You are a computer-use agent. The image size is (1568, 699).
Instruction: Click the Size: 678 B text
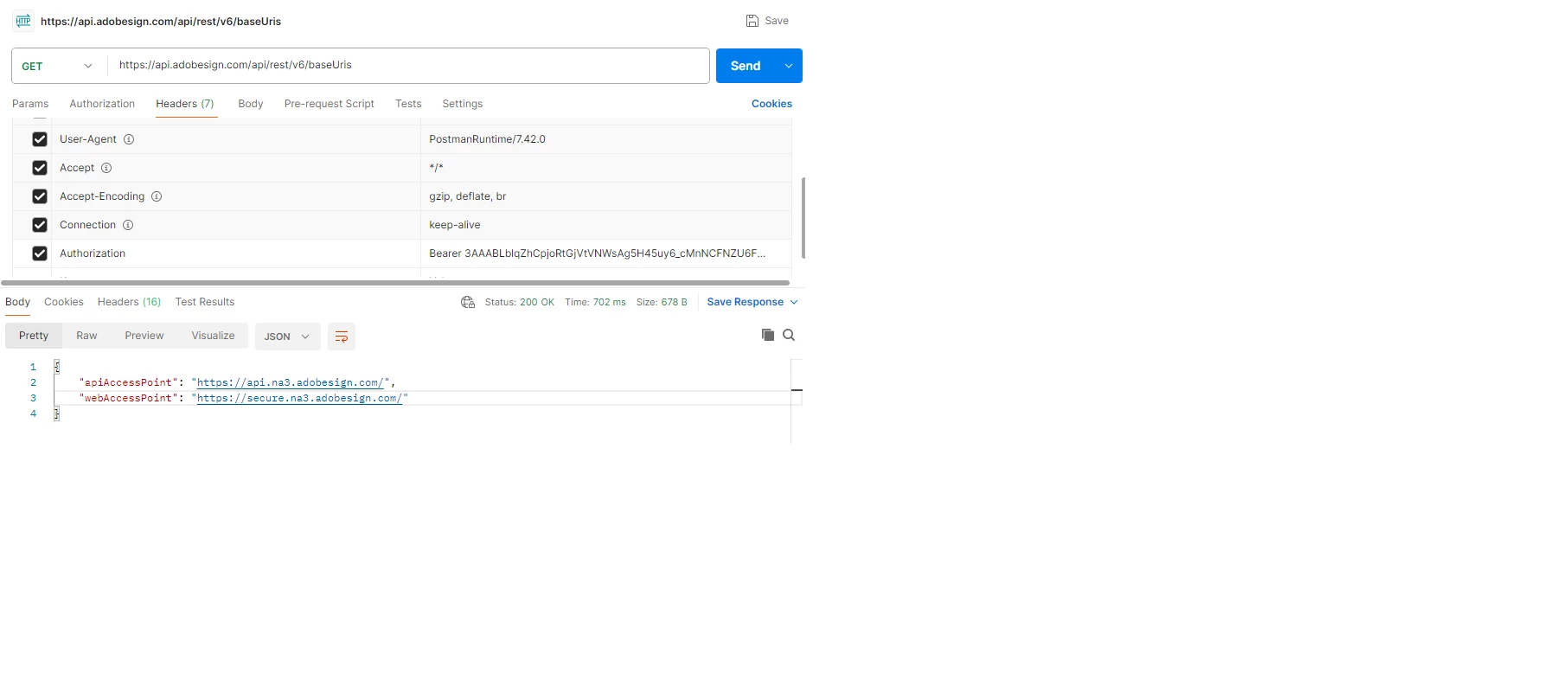[662, 302]
